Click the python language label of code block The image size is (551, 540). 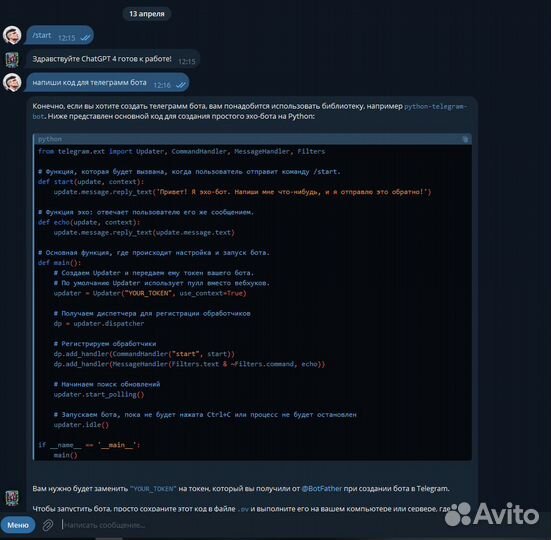50,139
